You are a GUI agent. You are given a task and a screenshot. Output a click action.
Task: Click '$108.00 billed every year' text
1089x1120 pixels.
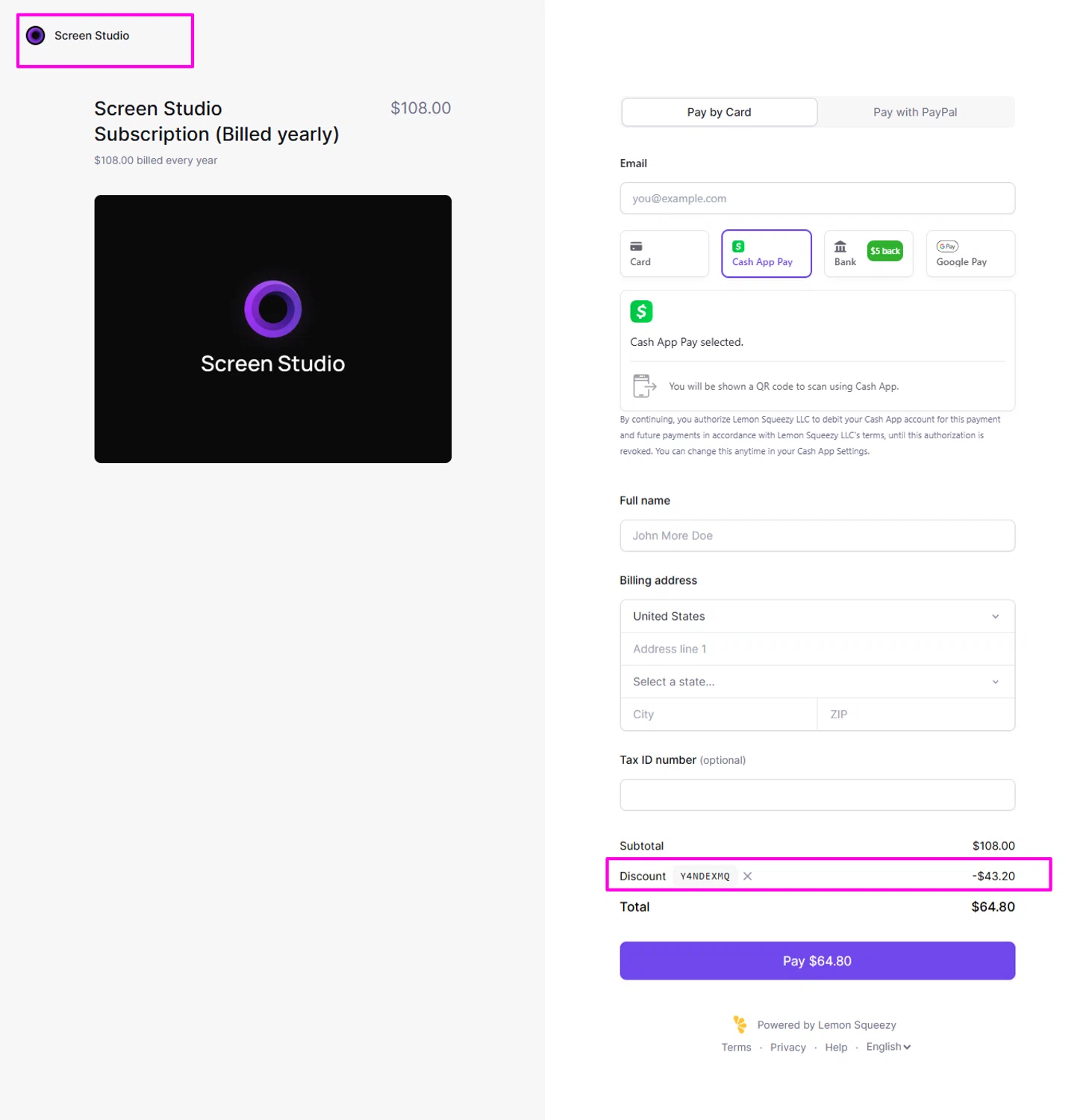coord(156,161)
